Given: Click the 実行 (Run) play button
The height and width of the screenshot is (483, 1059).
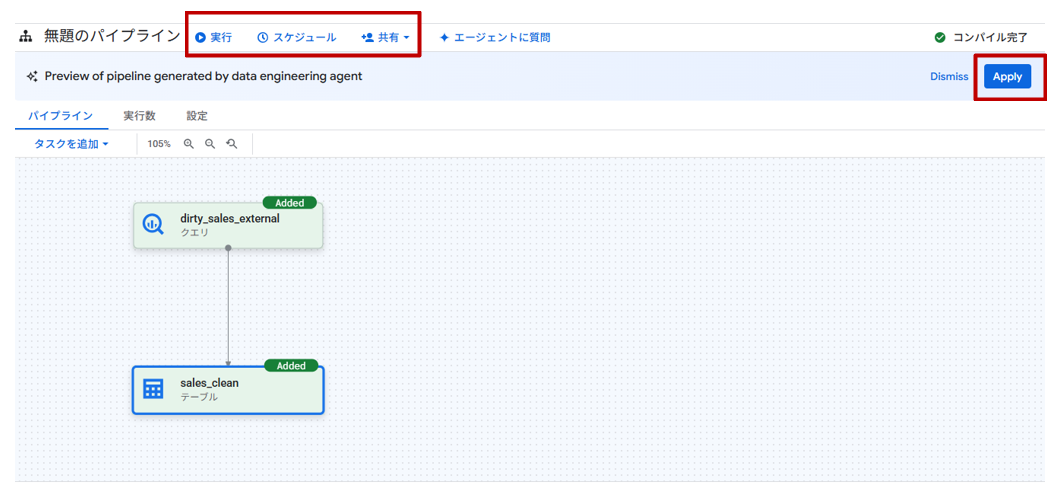Looking at the screenshot, I should click(213, 37).
